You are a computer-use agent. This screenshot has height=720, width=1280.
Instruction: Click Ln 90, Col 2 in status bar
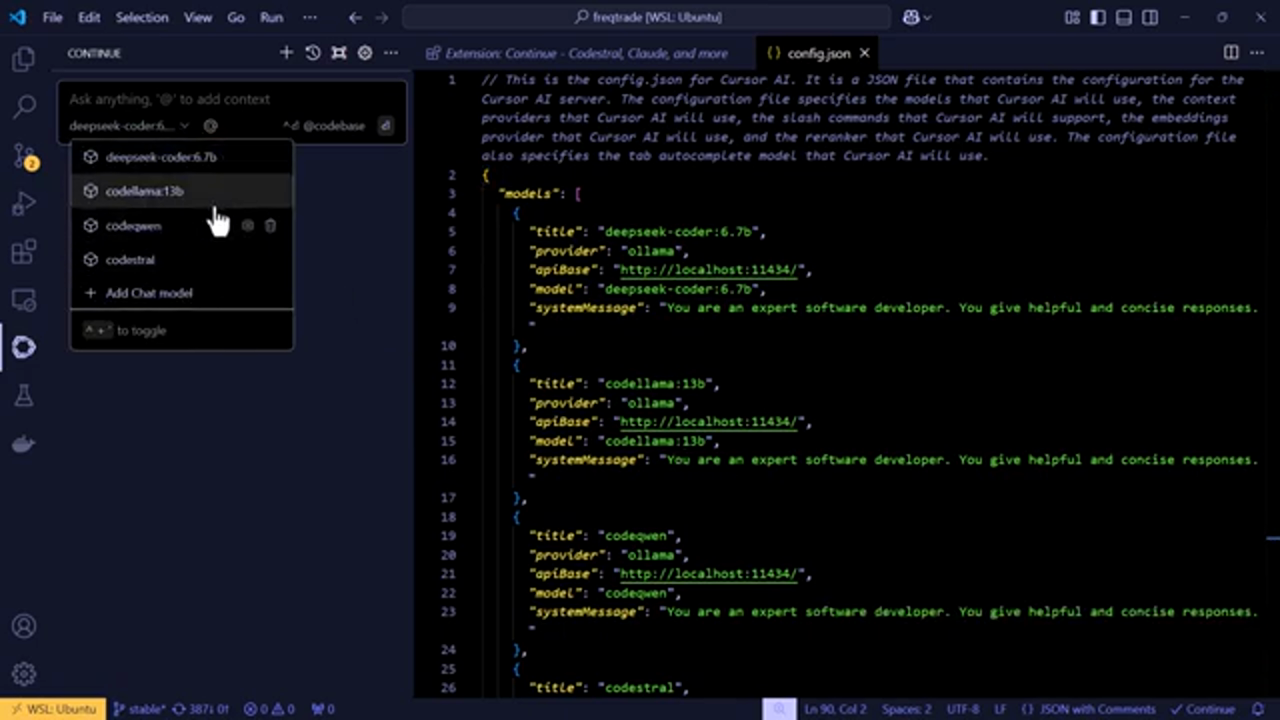click(835, 709)
